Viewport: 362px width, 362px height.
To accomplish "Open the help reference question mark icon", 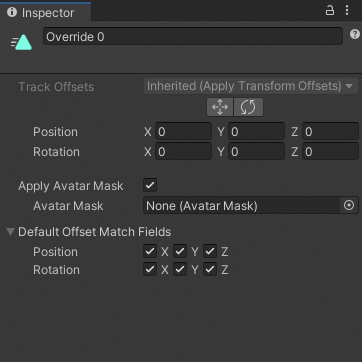I will coord(355,34).
